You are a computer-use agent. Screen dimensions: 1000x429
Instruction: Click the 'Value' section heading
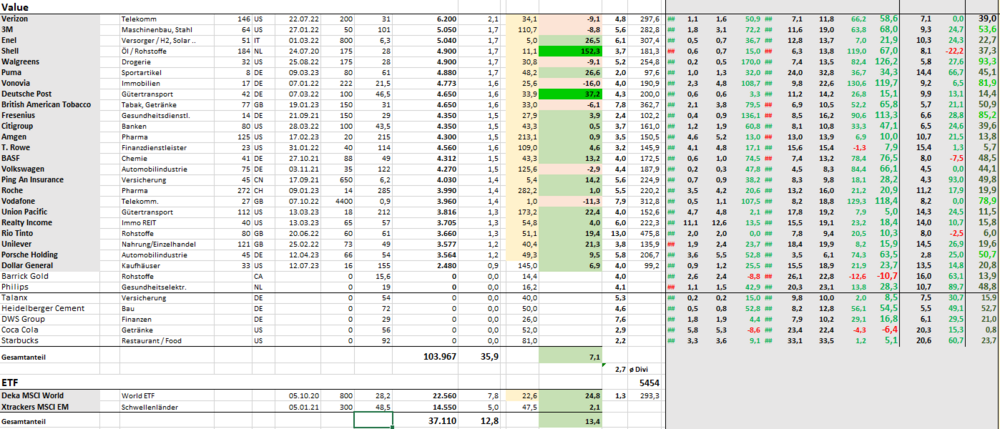[14, 7]
